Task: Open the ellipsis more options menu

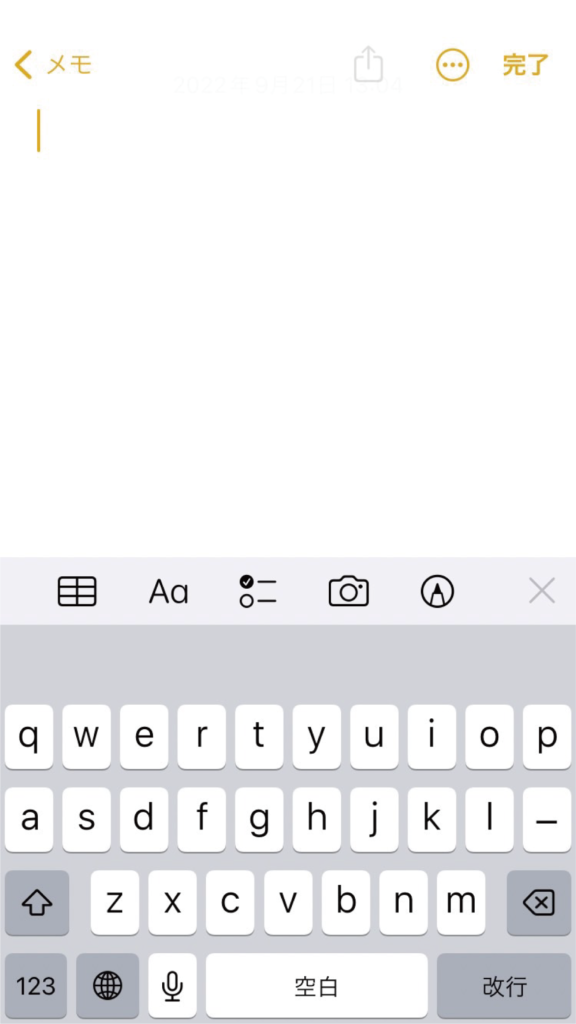Action: (x=453, y=65)
